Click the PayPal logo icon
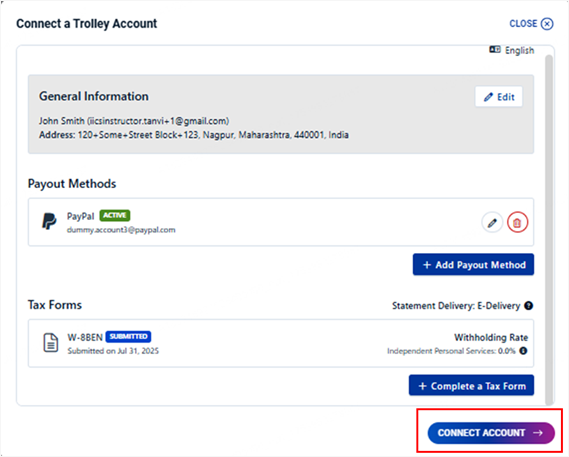This screenshot has width=569, height=457. pyautogui.click(x=49, y=221)
